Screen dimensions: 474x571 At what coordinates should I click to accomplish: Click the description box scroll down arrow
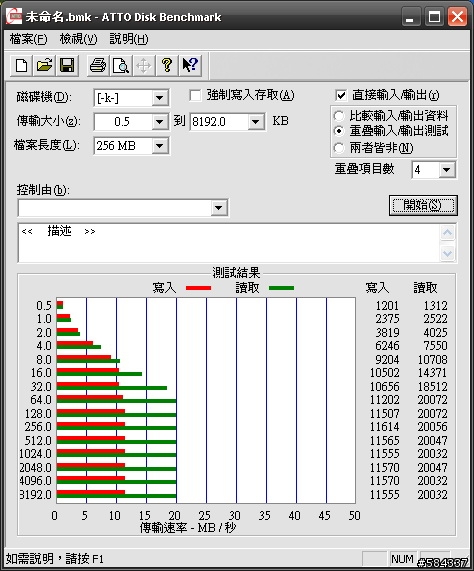tap(447, 253)
